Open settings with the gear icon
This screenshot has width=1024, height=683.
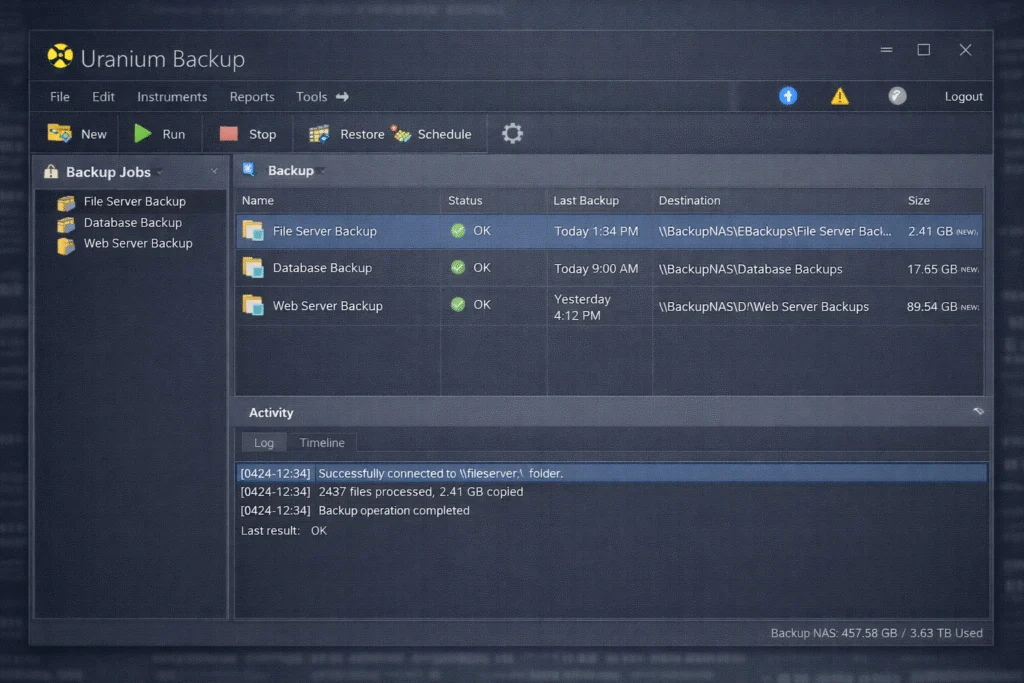(x=512, y=132)
